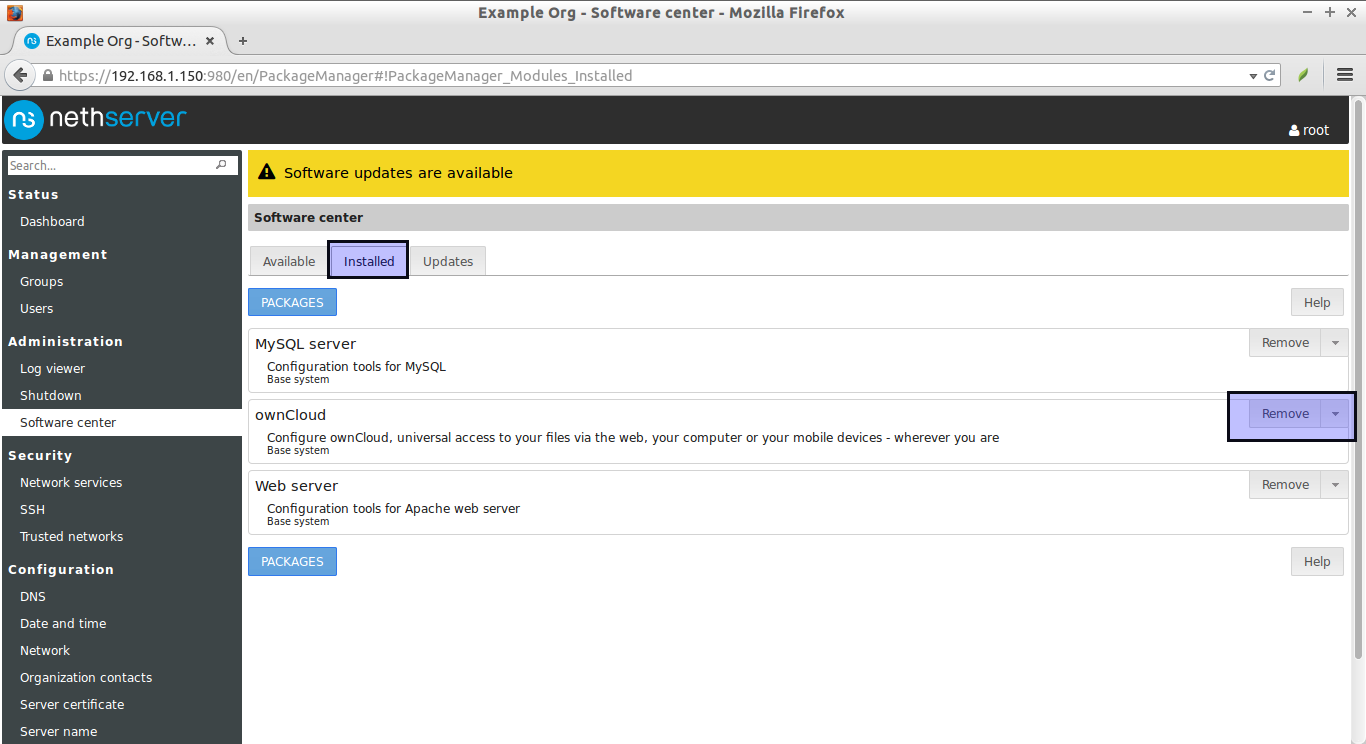
Task: Open Server name in the sidebar
Action: 58,732
